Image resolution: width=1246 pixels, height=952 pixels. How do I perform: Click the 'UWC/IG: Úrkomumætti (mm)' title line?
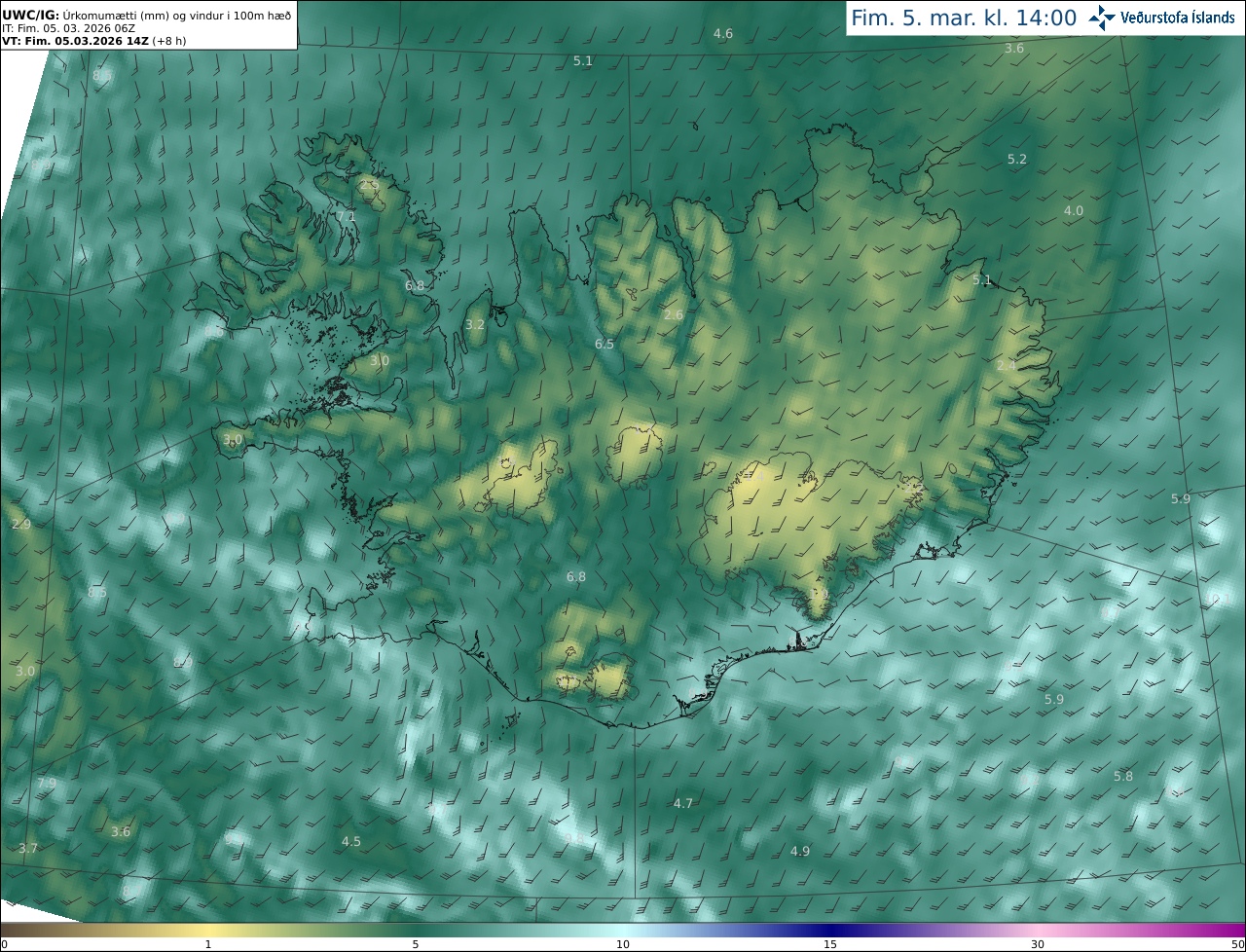point(146,15)
